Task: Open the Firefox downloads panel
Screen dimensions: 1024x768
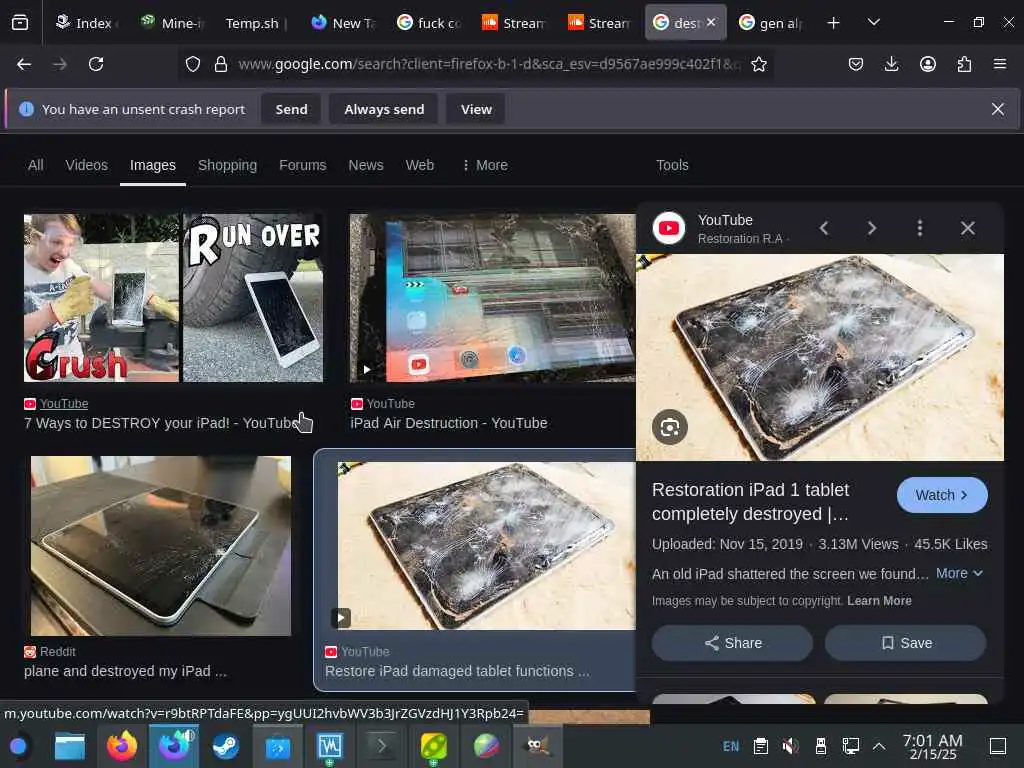Action: point(891,64)
